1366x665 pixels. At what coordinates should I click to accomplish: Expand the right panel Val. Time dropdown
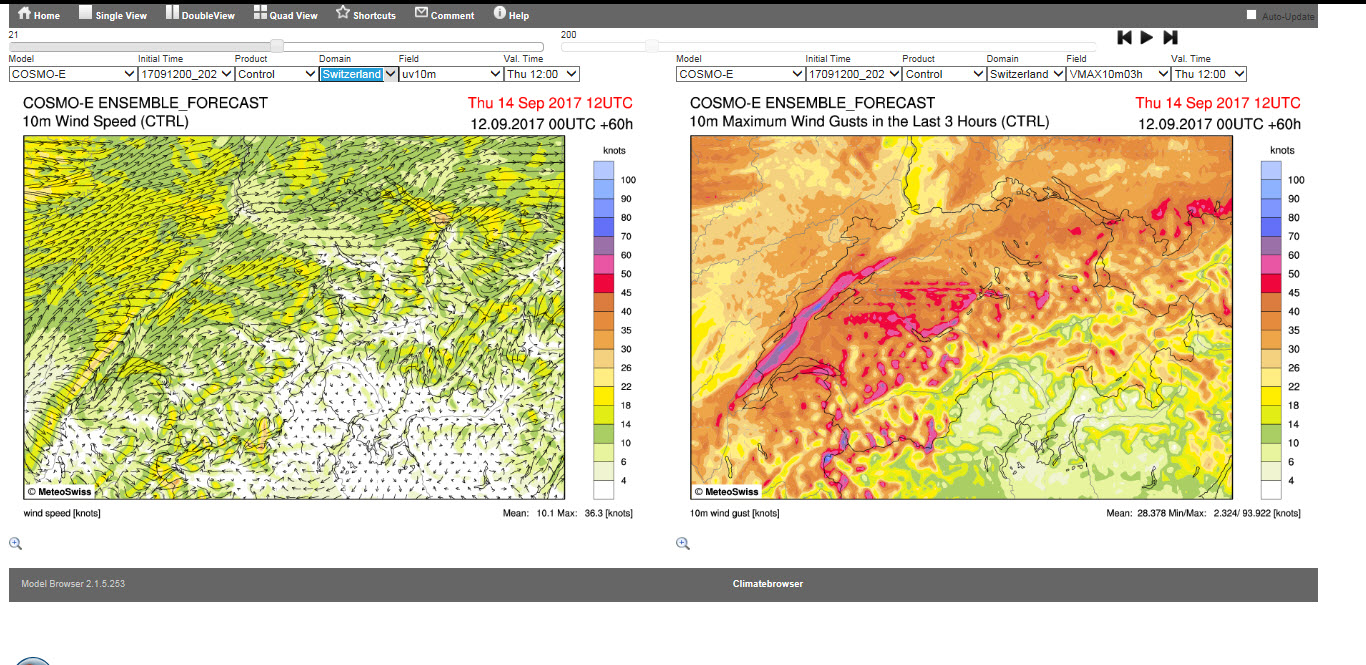tap(1208, 74)
